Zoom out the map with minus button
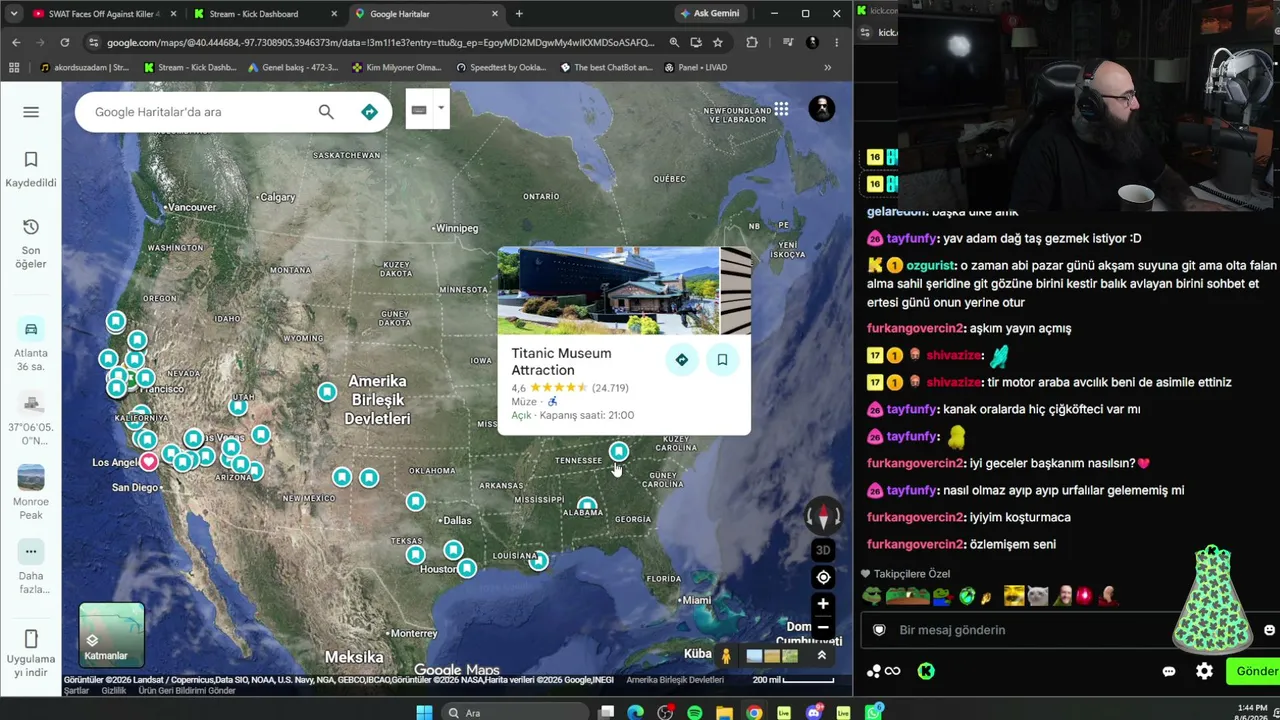 pos(823,628)
